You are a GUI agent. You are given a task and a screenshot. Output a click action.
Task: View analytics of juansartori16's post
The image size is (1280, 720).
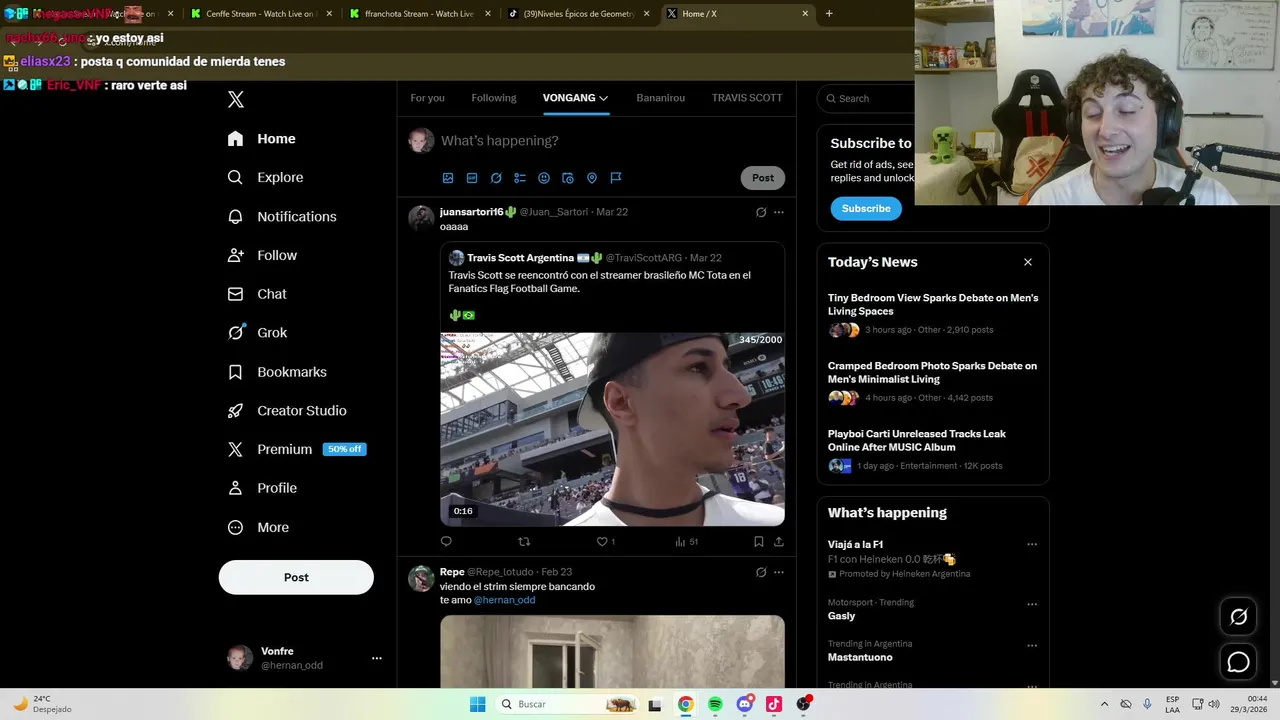686,542
